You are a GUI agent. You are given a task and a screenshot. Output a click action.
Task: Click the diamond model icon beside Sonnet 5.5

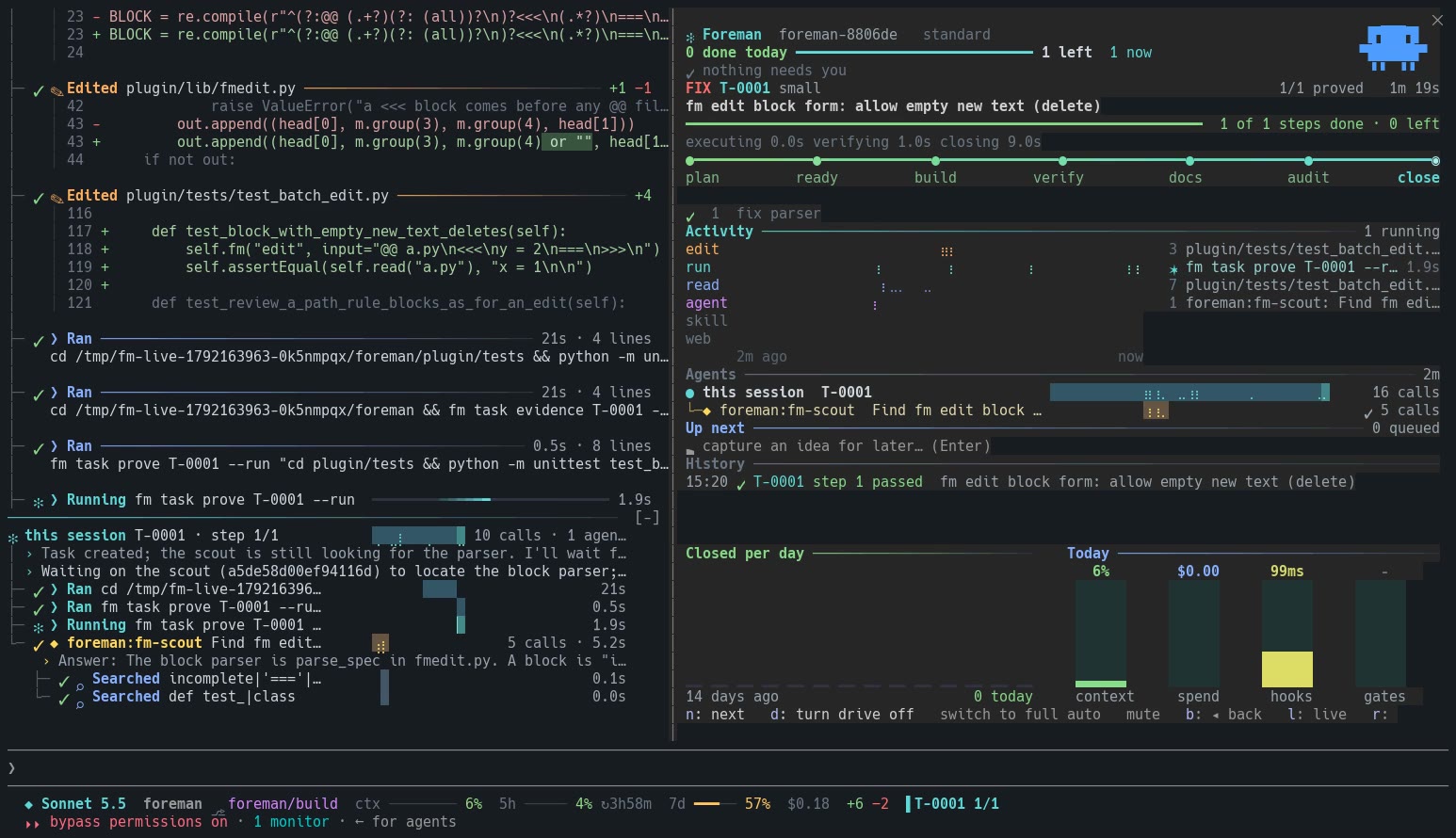point(29,804)
